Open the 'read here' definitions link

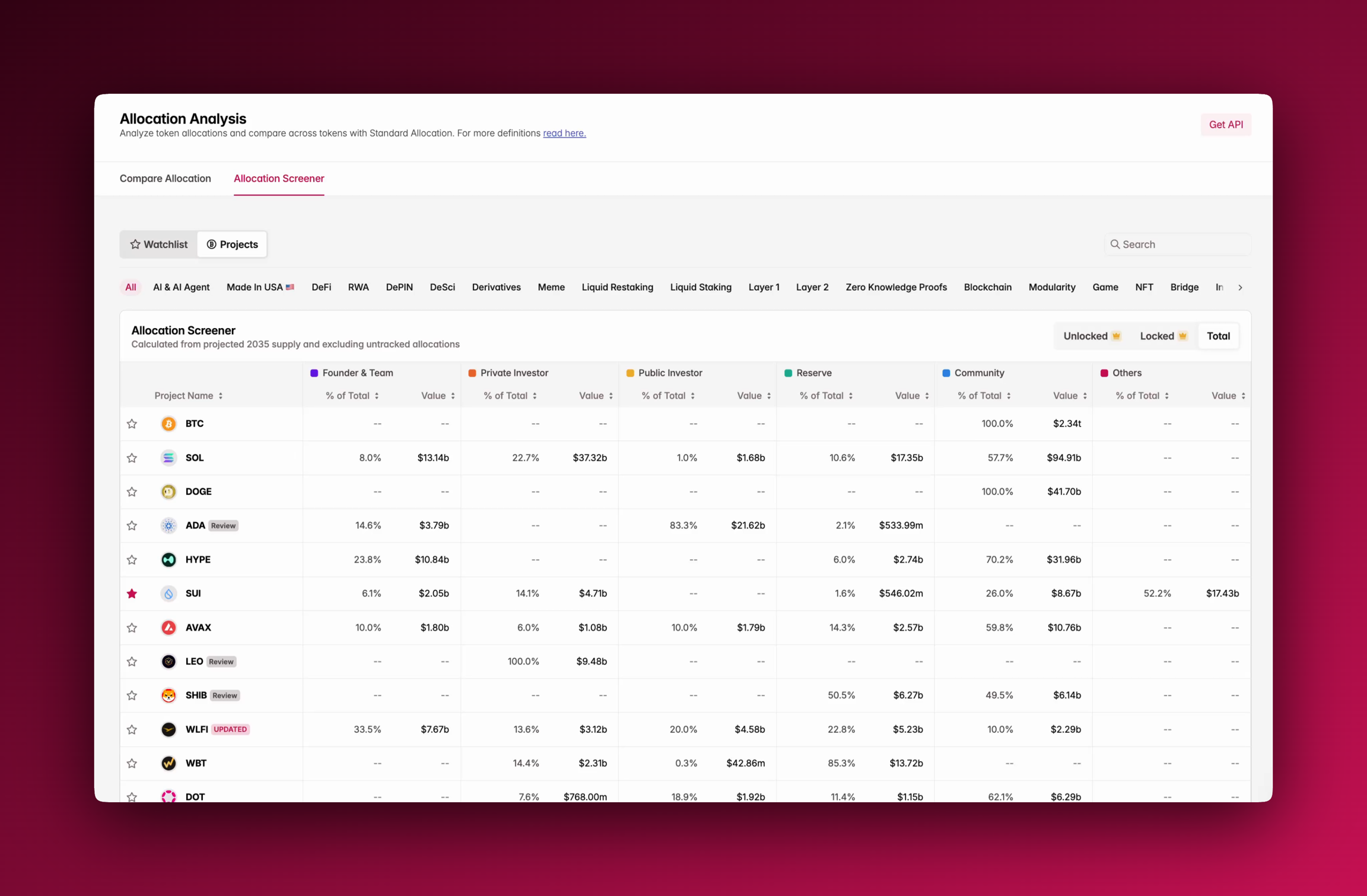pyautogui.click(x=564, y=134)
